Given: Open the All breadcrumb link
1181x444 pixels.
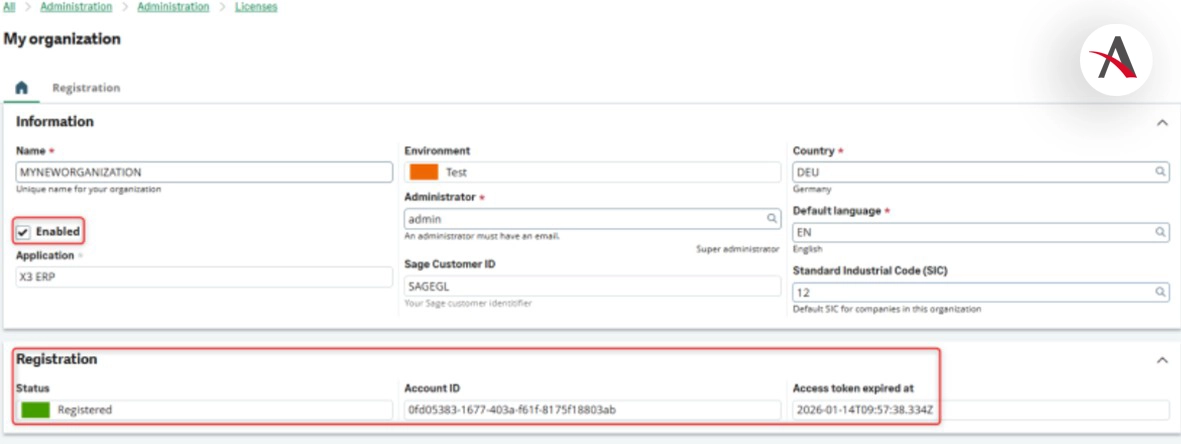Looking at the screenshot, I should pos(9,7).
